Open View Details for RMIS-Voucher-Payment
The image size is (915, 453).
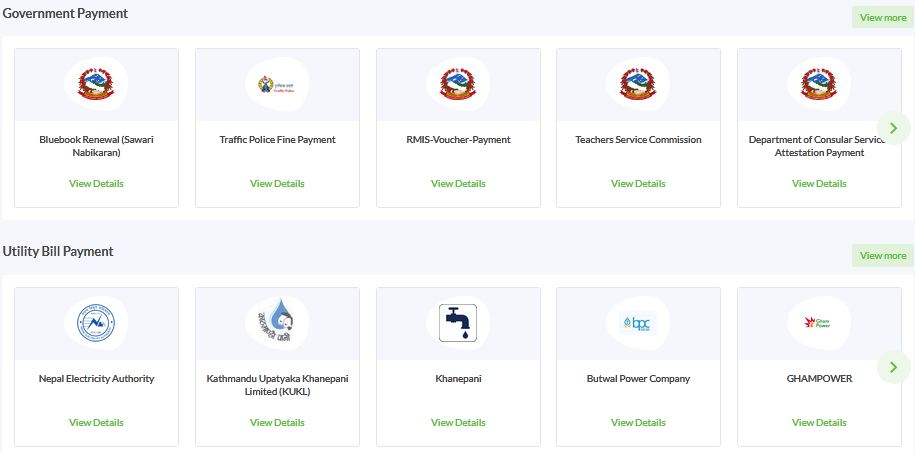(458, 183)
